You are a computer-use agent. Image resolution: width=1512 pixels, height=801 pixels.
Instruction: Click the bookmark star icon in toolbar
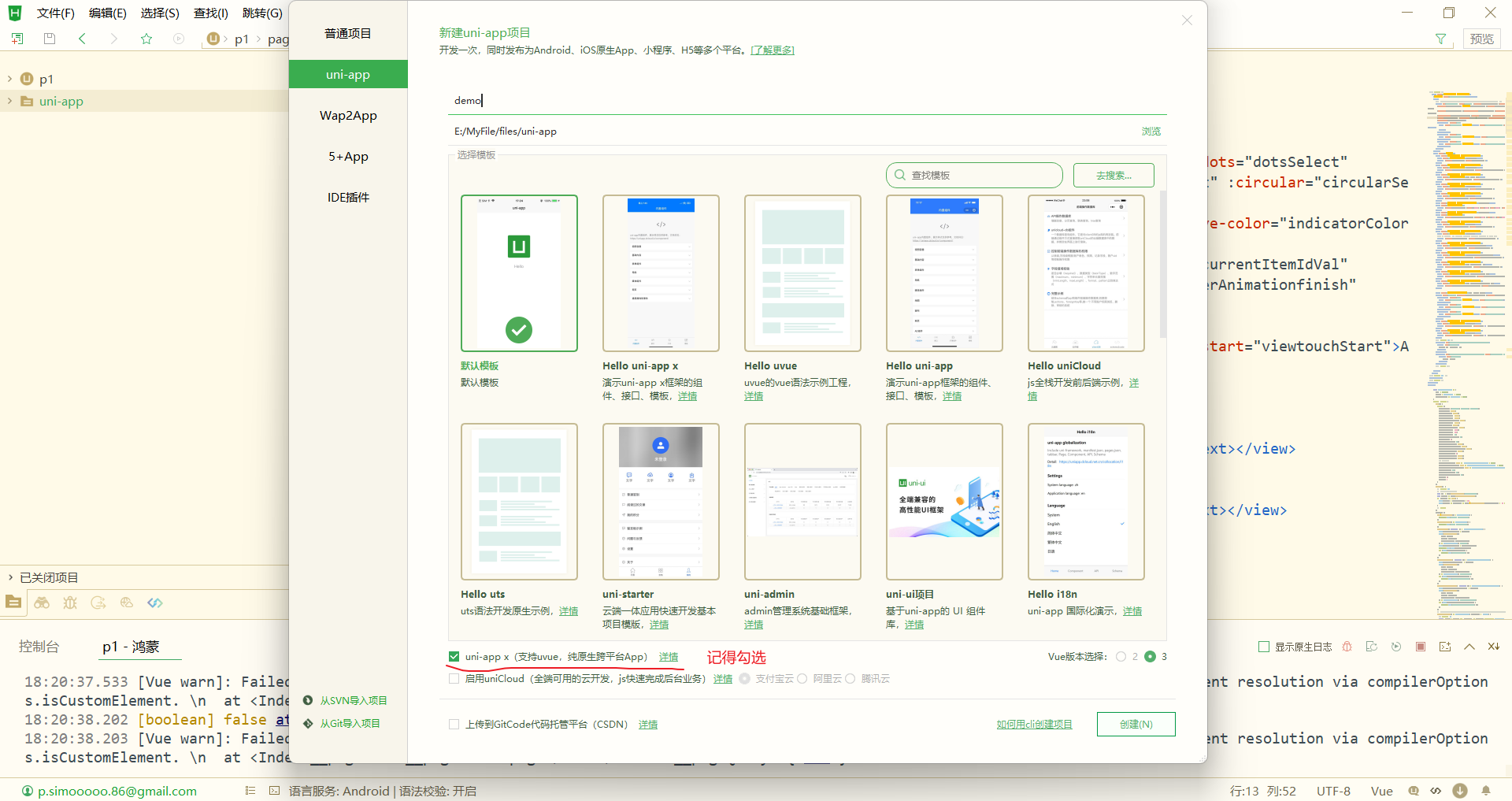click(146, 38)
